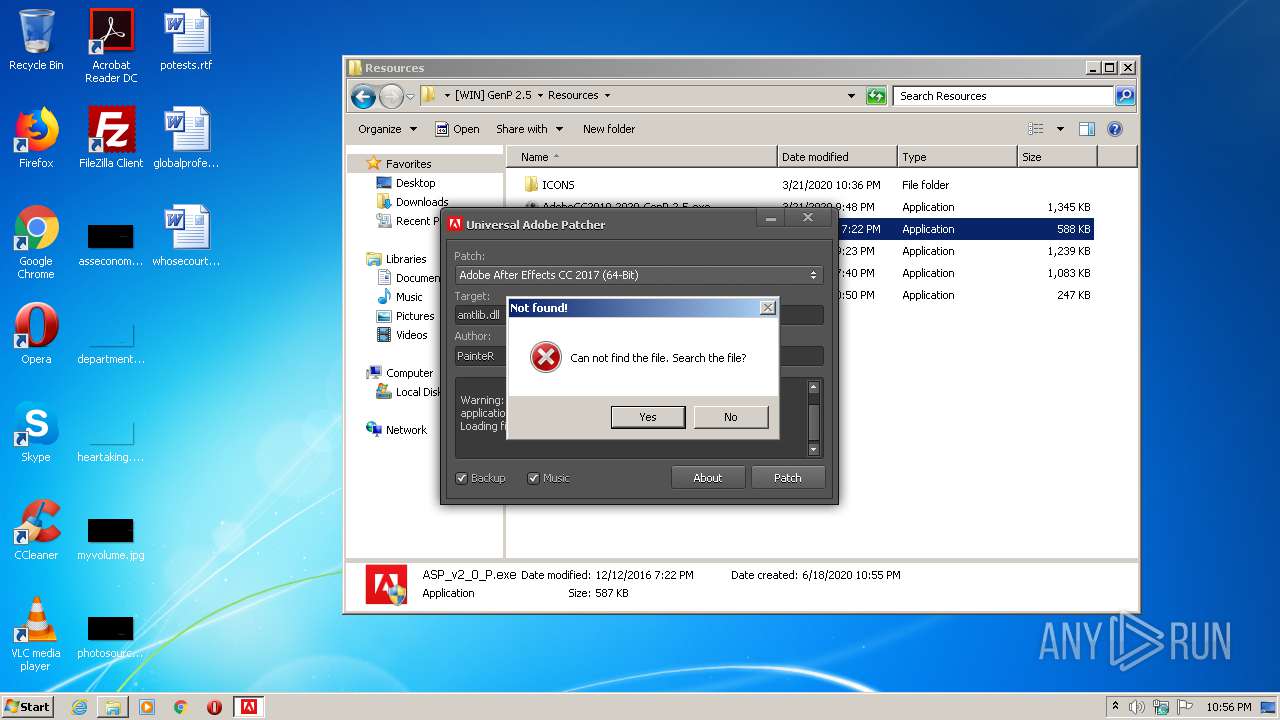
Task: Select Music library
Action: [x=409, y=297]
